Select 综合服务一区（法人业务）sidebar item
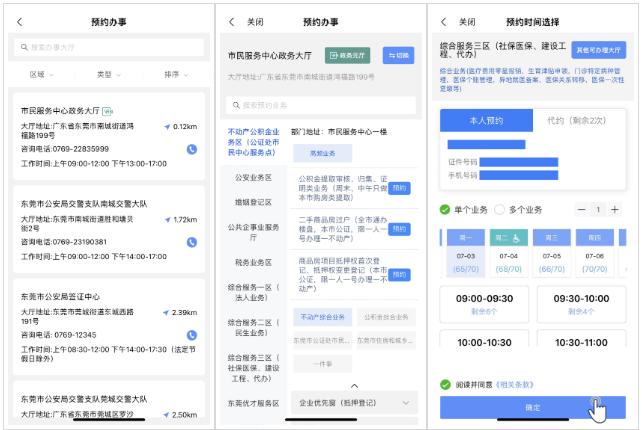The height and width of the screenshot is (430, 642). pyautogui.click(x=253, y=292)
